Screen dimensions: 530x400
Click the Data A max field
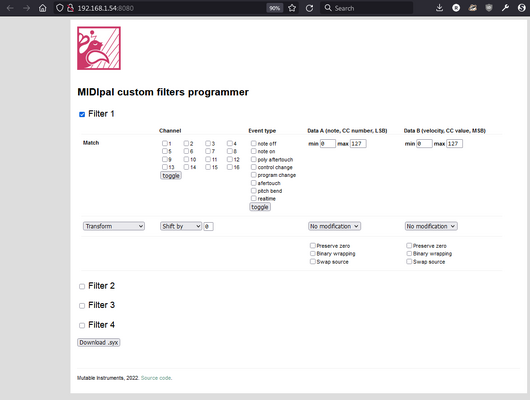click(x=358, y=144)
